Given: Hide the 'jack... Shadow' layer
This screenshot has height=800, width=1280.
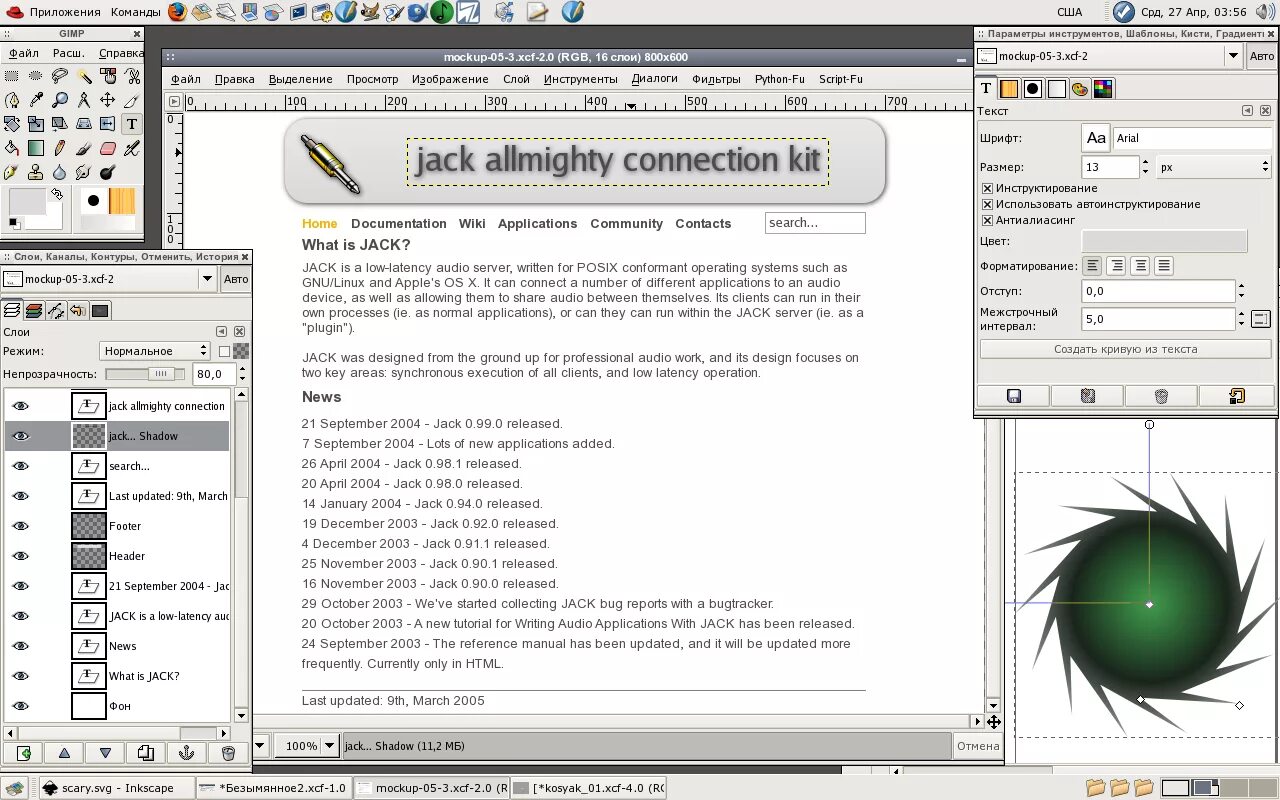Looking at the screenshot, I should (20, 436).
